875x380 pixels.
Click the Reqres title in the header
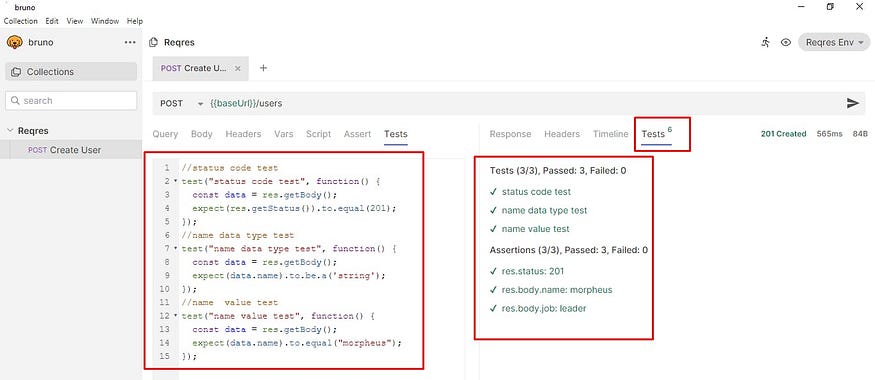pos(179,42)
